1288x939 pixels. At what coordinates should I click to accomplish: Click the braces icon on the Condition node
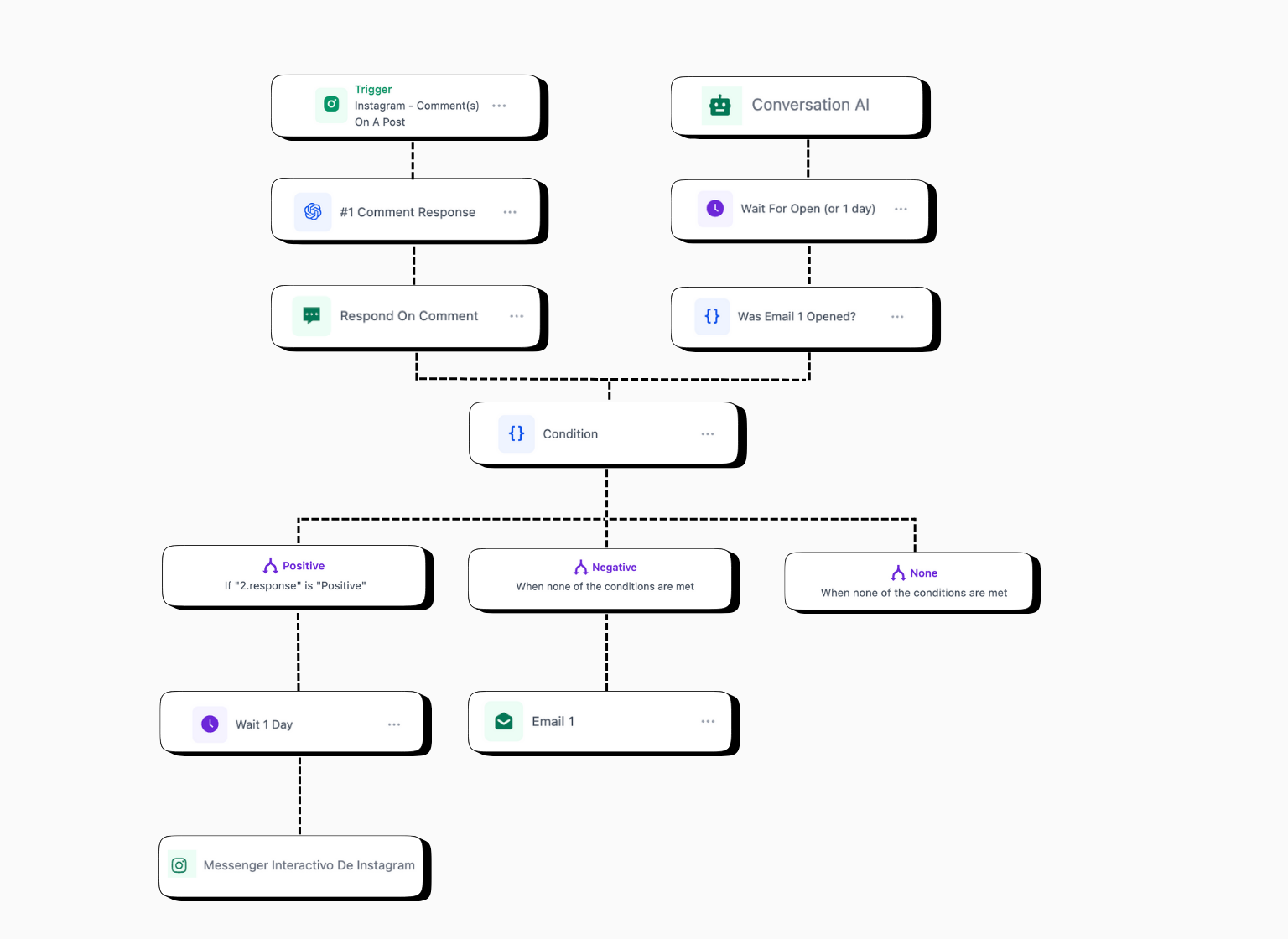coord(517,433)
